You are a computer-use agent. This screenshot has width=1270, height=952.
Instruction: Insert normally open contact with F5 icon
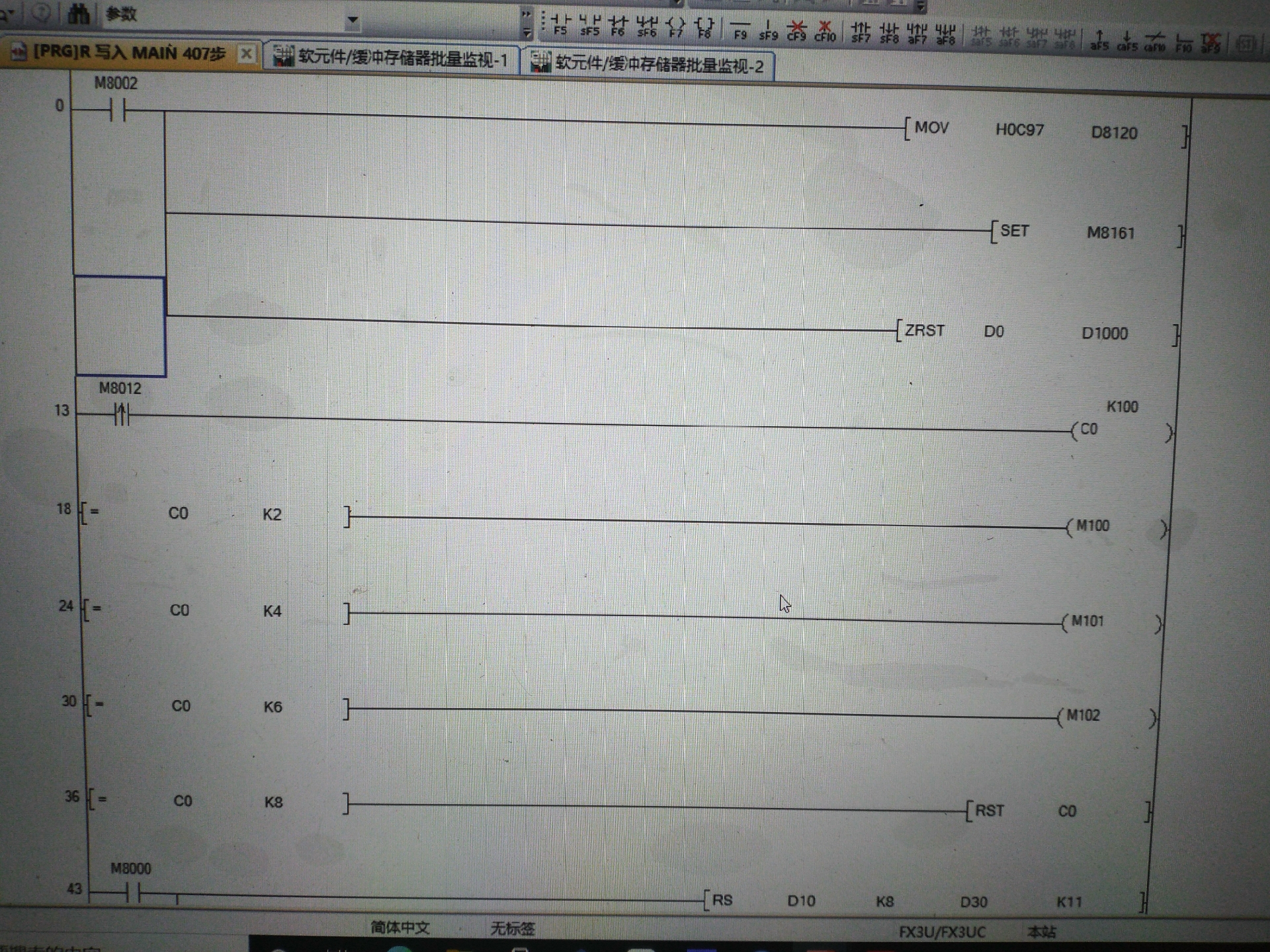[x=560, y=25]
